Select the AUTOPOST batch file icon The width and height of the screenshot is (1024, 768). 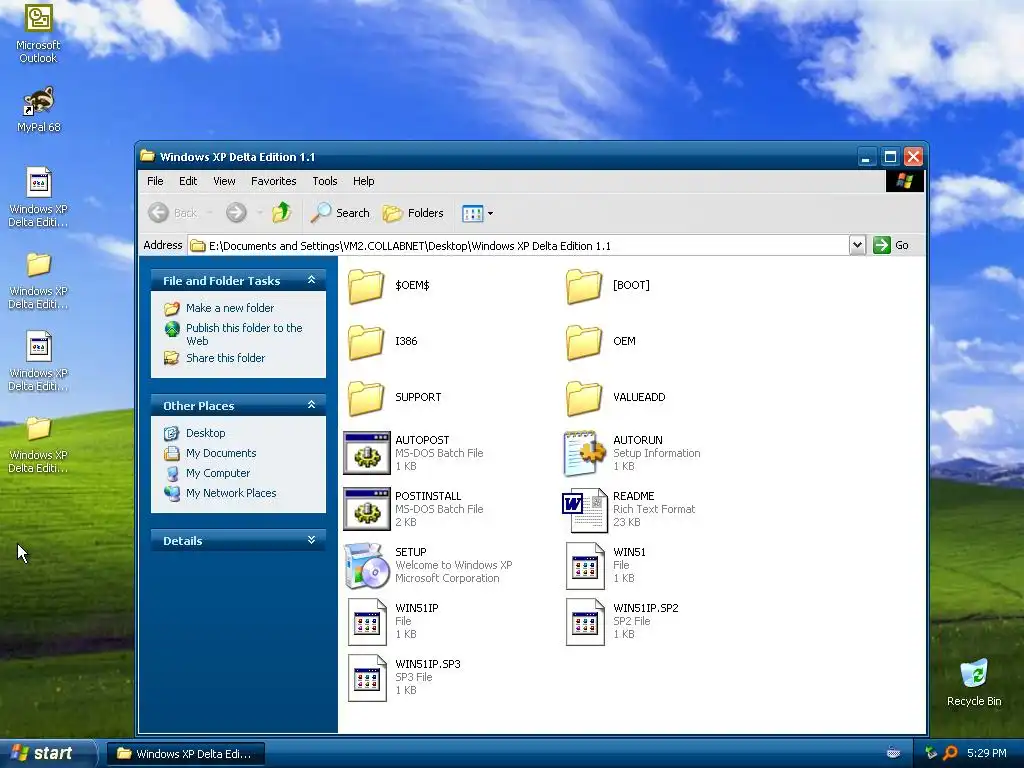[x=367, y=453]
